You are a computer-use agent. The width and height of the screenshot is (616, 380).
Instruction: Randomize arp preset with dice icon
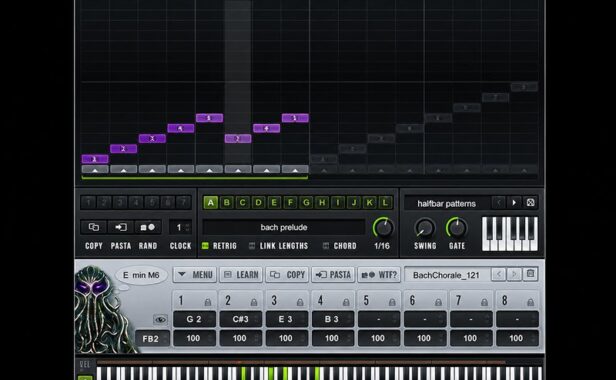coord(530,203)
